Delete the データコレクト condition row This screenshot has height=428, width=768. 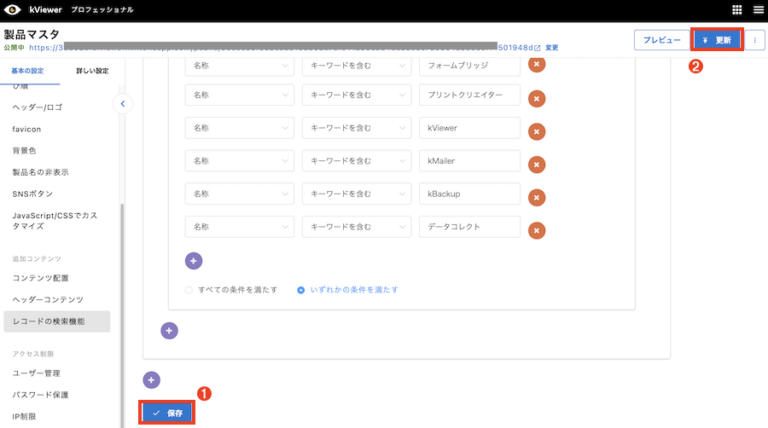tap(536, 230)
